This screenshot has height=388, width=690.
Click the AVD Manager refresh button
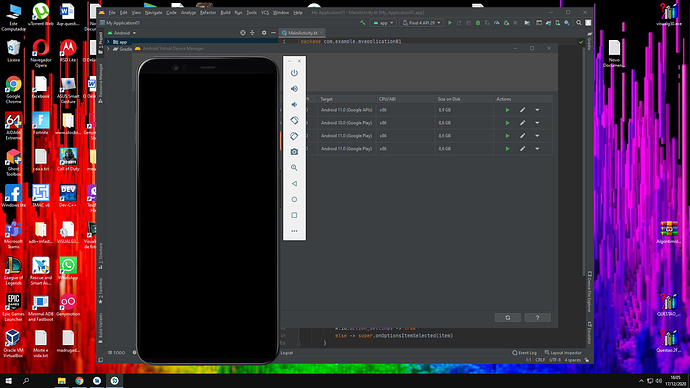[508, 318]
